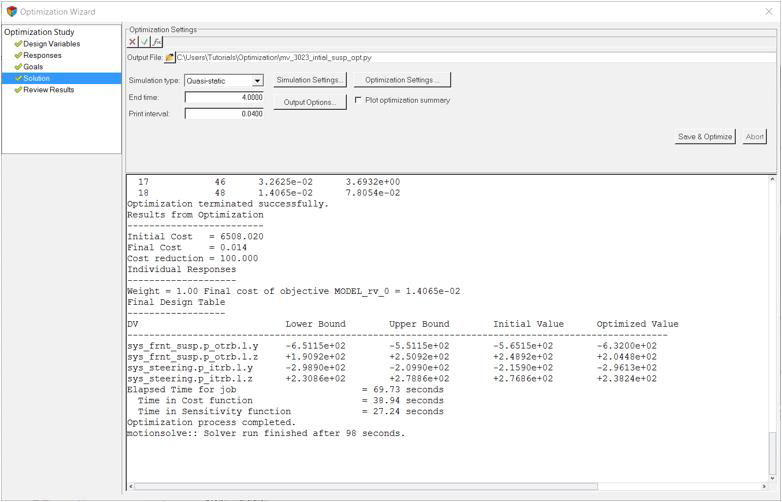Select Solution in the study tree
Screen dimensions: 782x502
coord(37,78)
